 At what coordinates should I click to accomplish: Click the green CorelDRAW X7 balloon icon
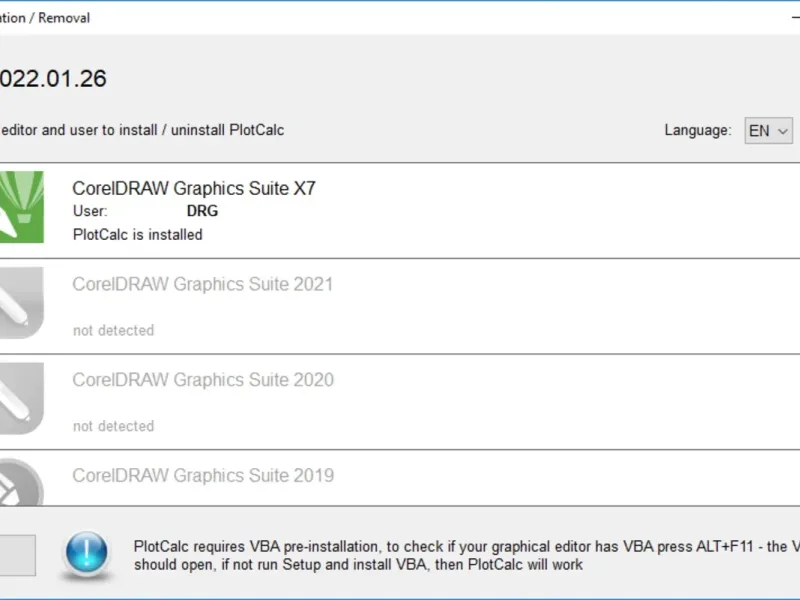[21, 207]
